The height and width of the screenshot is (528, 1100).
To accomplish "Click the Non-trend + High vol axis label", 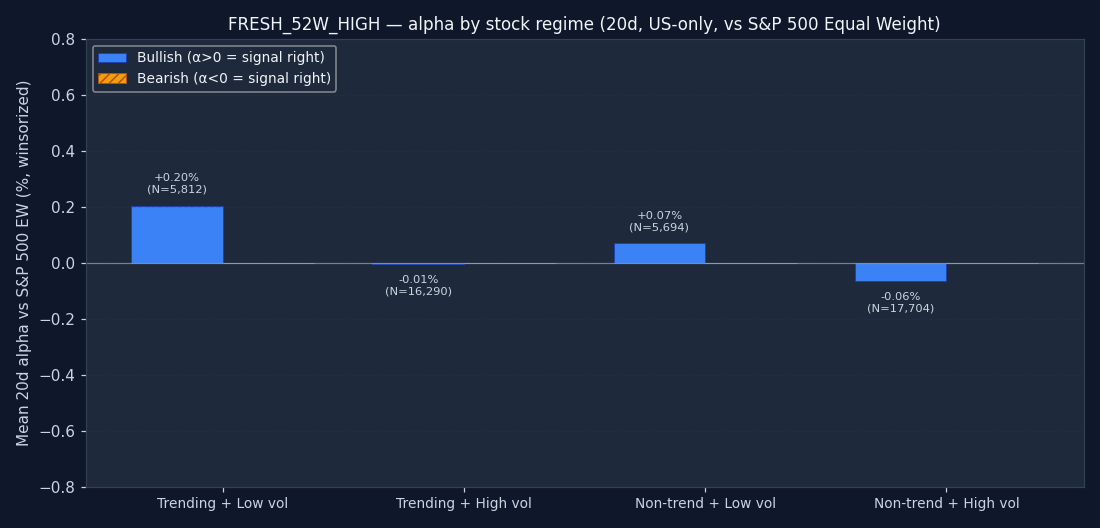I will point(946,504).
